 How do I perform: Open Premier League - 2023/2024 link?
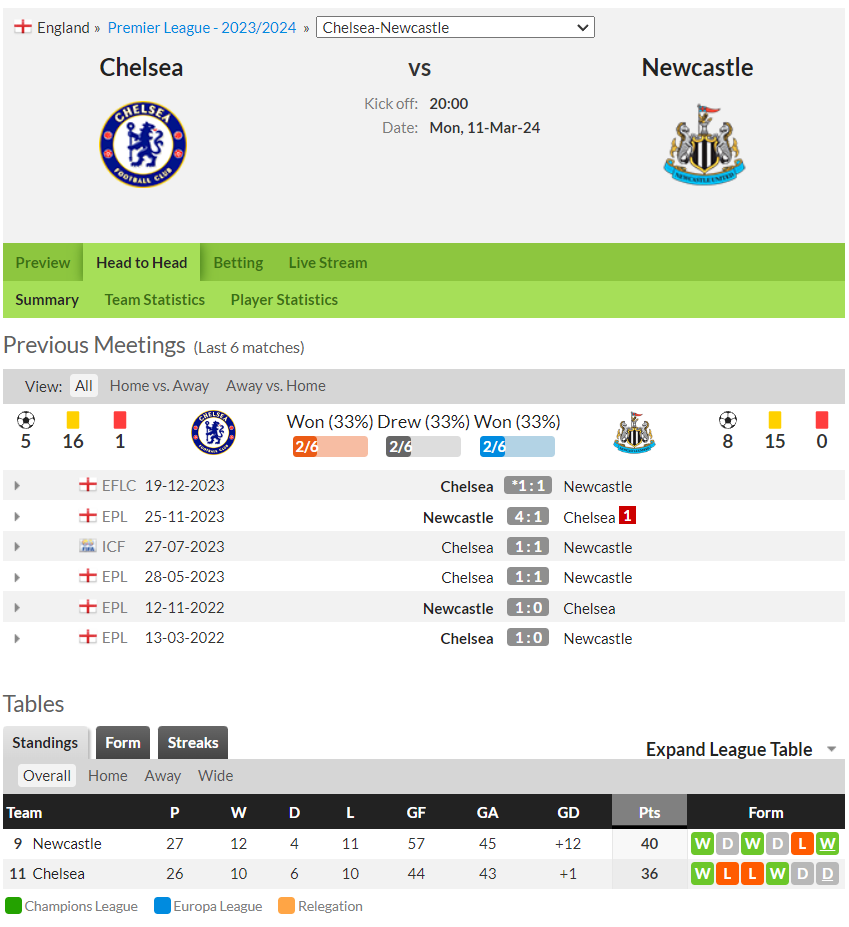tap(202, 28)
